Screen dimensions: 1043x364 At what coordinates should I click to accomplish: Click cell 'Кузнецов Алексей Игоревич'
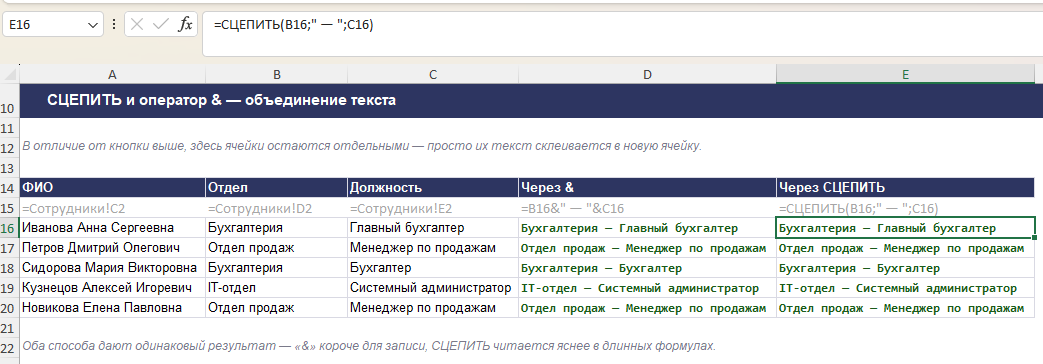(x=112, y=288)
